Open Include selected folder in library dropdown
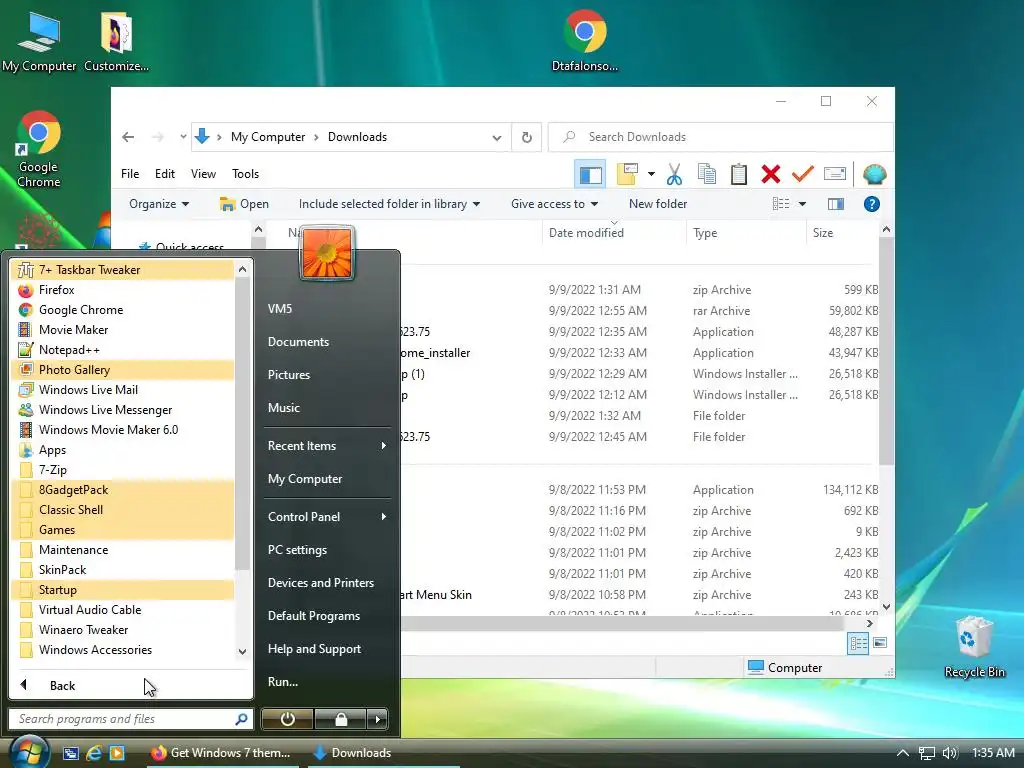The height and width of the screenshot is (768, 1024). click(x=389, y=204)
